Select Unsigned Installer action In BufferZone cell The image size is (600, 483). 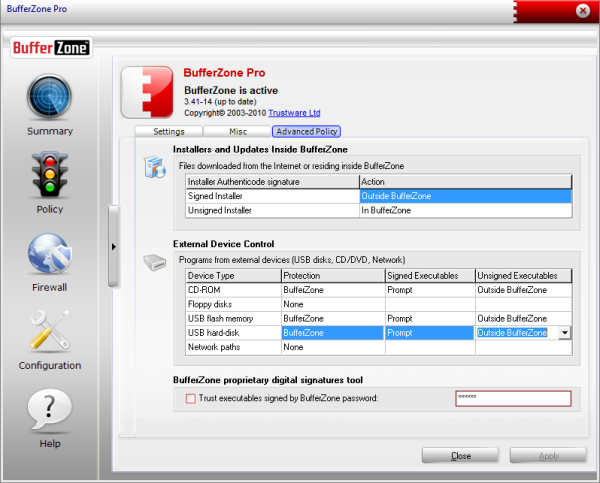point(466,210)
